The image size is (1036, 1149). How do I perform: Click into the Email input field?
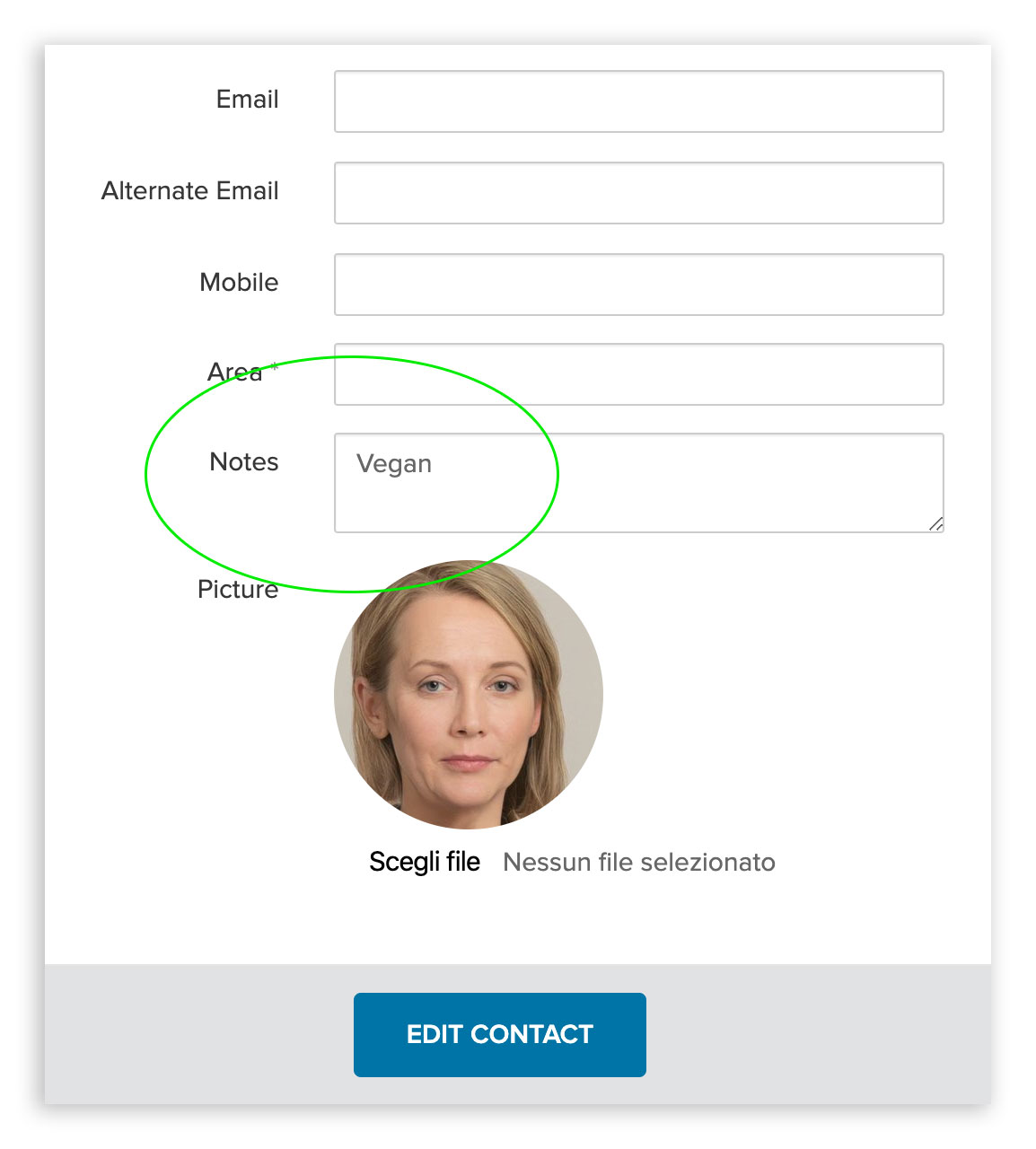point(638,101)
